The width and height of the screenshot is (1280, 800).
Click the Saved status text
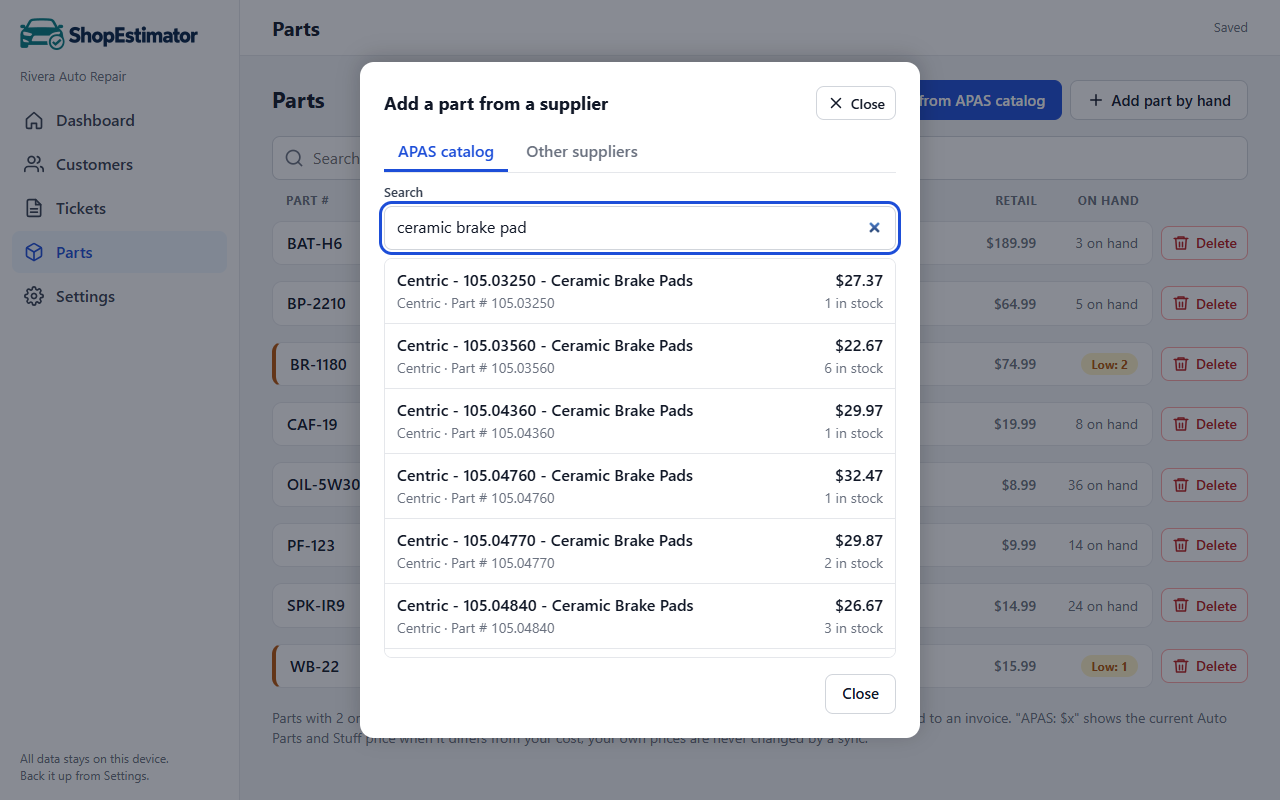tap(1230, 28)
